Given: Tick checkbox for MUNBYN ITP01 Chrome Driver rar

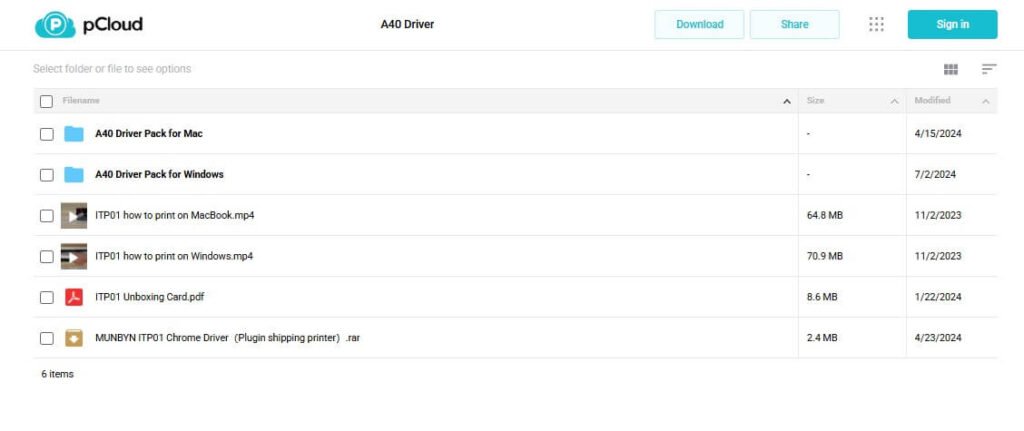Looking at the screenshot, I should point(46,338).
